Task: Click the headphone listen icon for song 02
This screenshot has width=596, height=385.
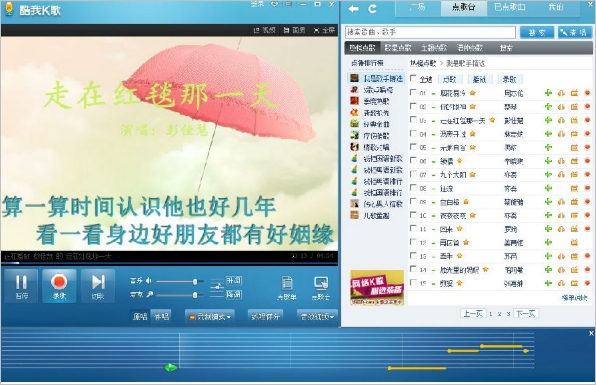Action: click(x=561, y=107)
